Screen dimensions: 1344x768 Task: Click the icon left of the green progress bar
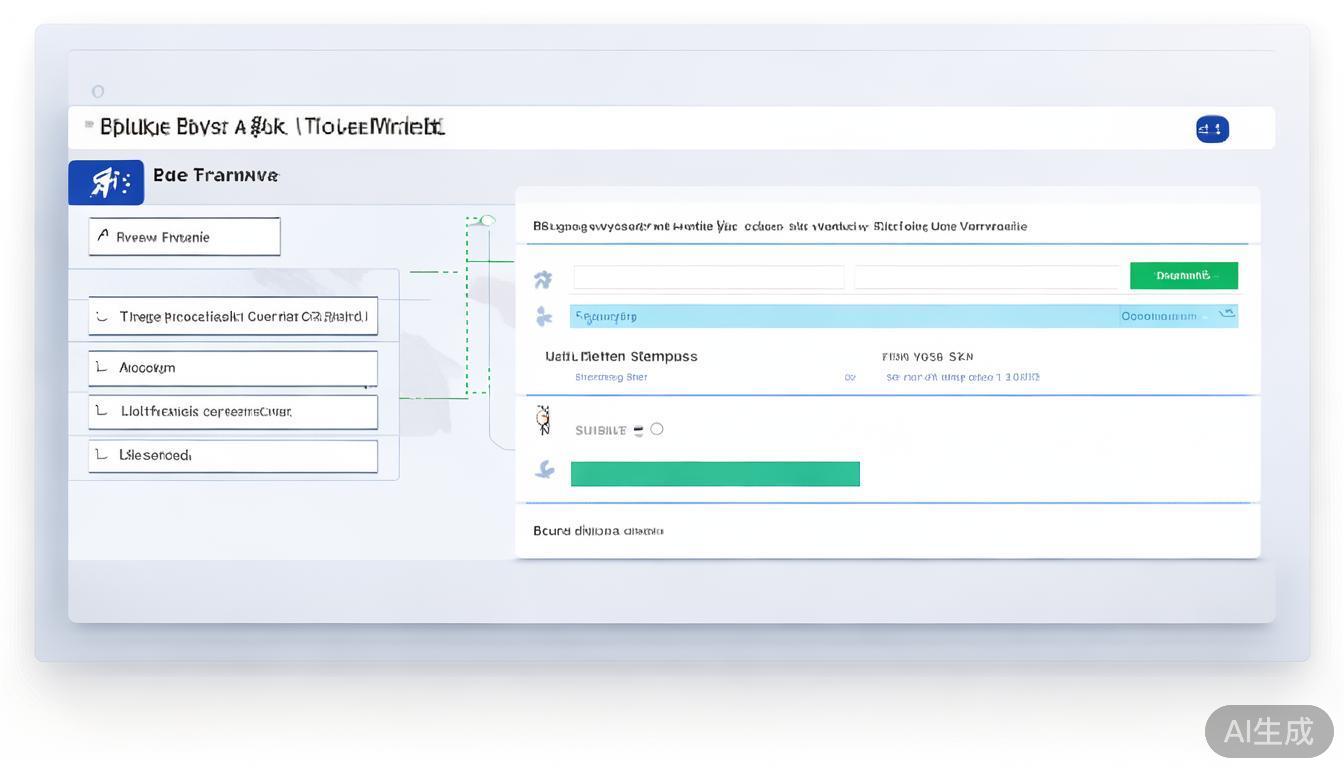pos(544,469)
